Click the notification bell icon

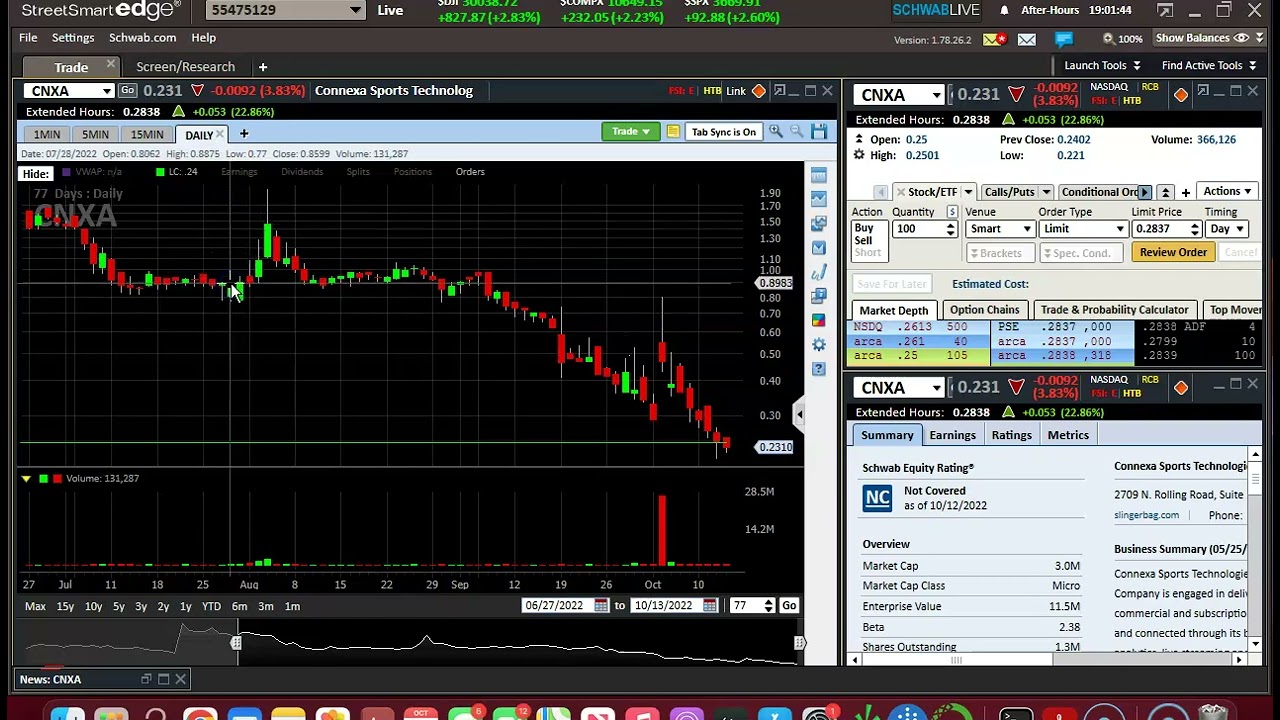point(1004,11)
